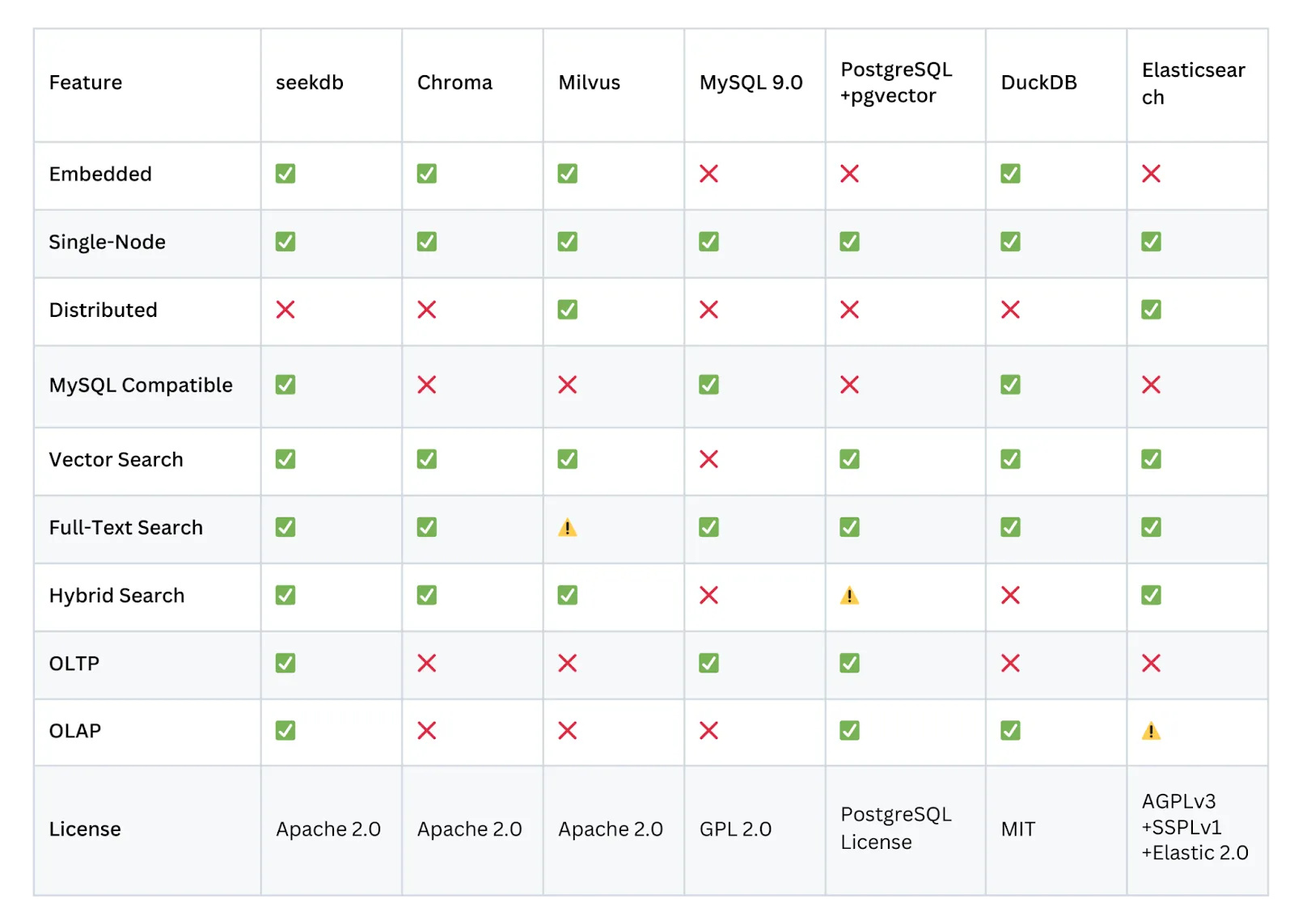Click the red X for MySQL 9.0 Embedded

click(x=708, y=174)
